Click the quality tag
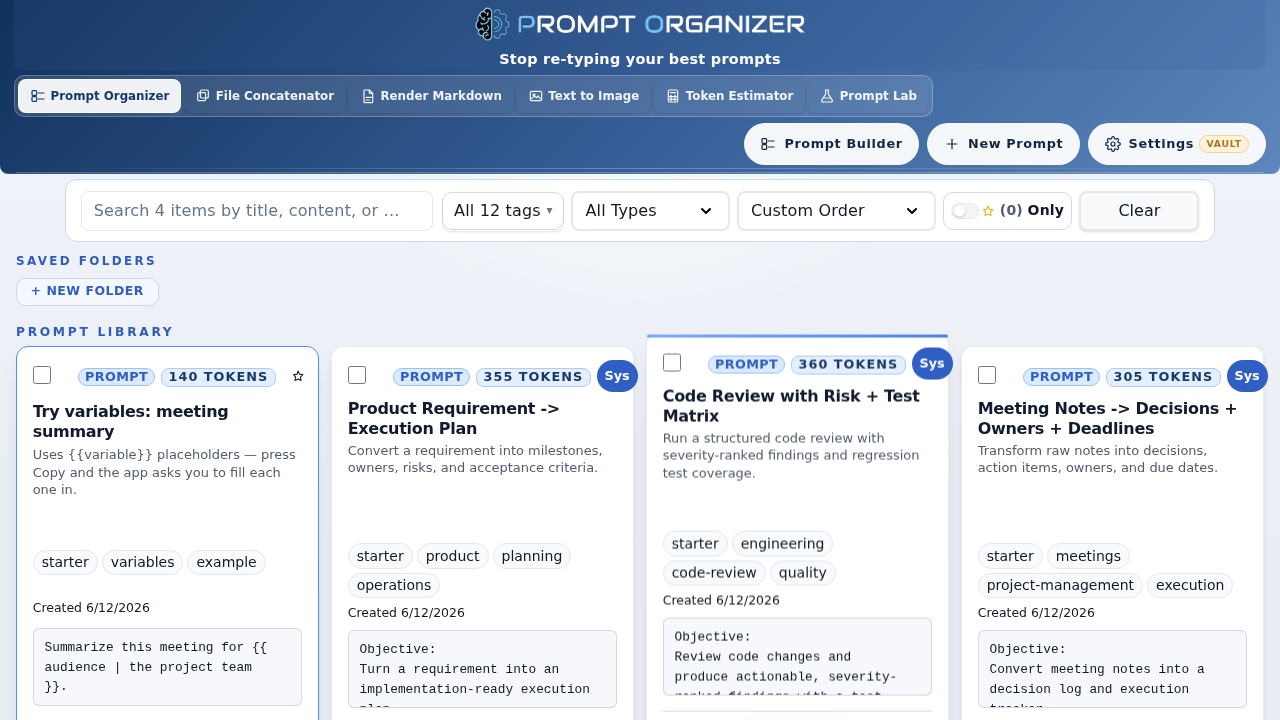Viewport: 1280px width, 720px height. (x=803, y=573)
